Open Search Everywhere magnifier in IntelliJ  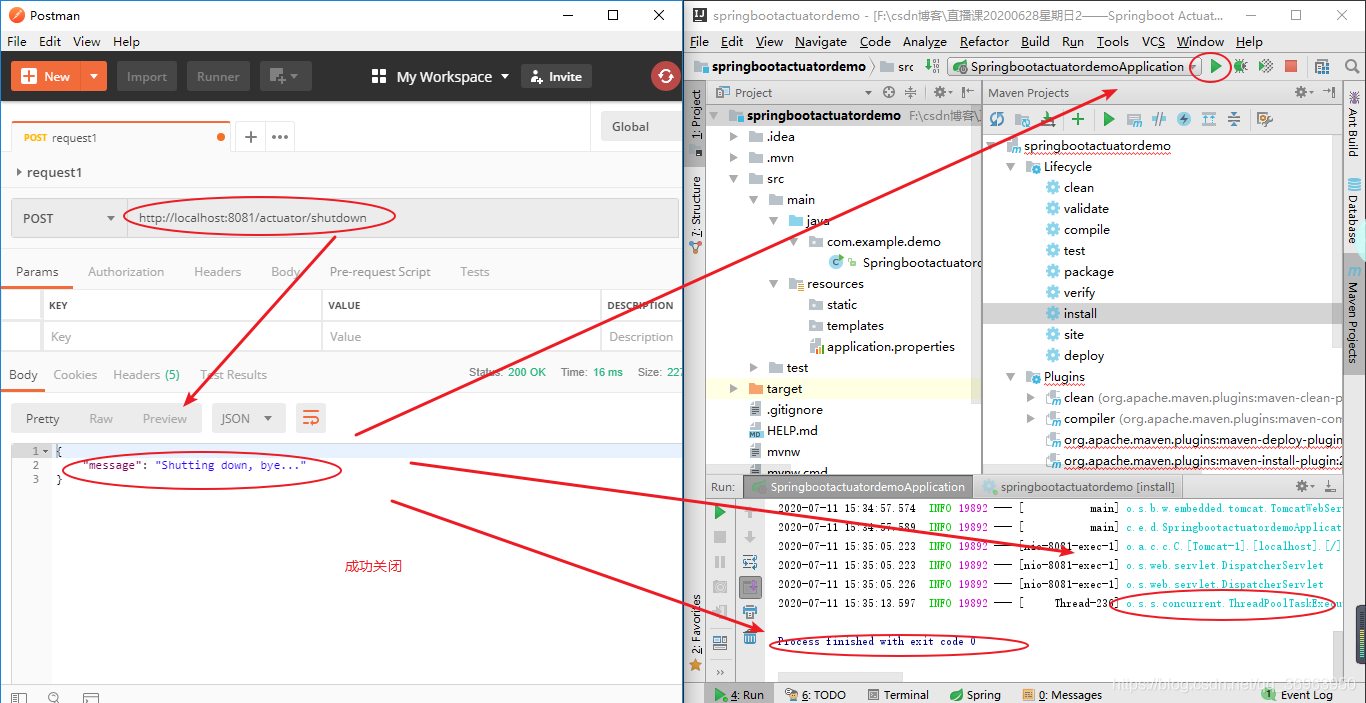pos(1350,66)
